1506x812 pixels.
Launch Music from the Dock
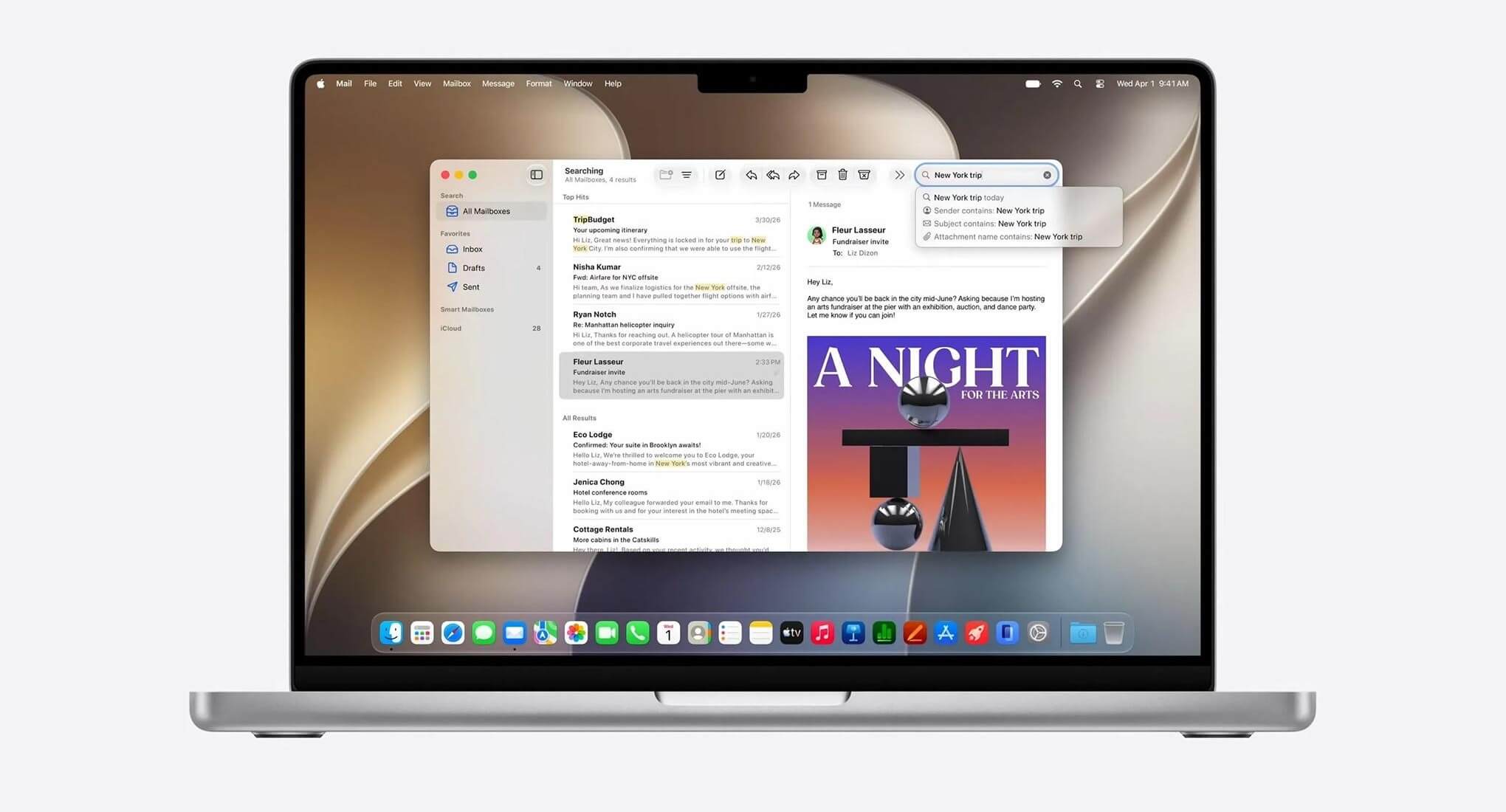pos(822,633)
